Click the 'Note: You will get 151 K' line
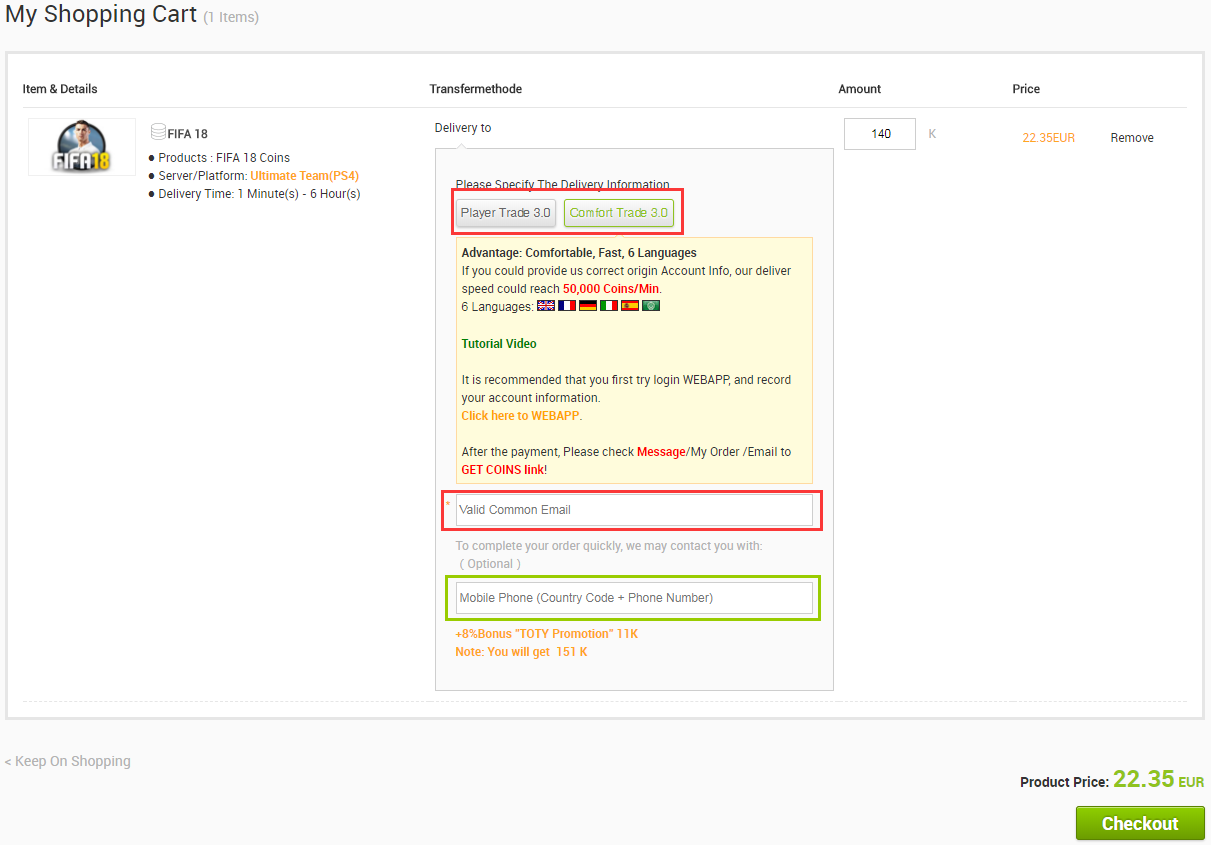The image size is (1211, 845). 522,652
